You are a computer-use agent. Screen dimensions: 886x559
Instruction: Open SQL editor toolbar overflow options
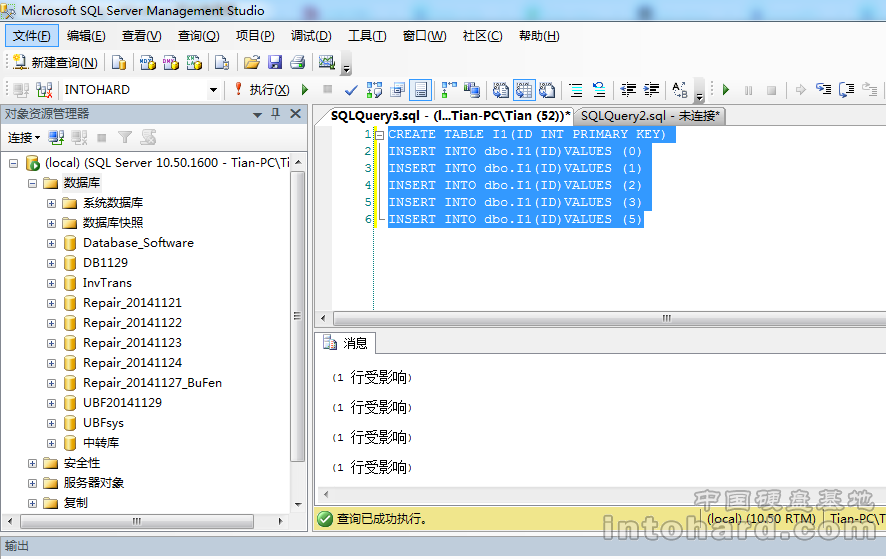[x=699, y=93]
